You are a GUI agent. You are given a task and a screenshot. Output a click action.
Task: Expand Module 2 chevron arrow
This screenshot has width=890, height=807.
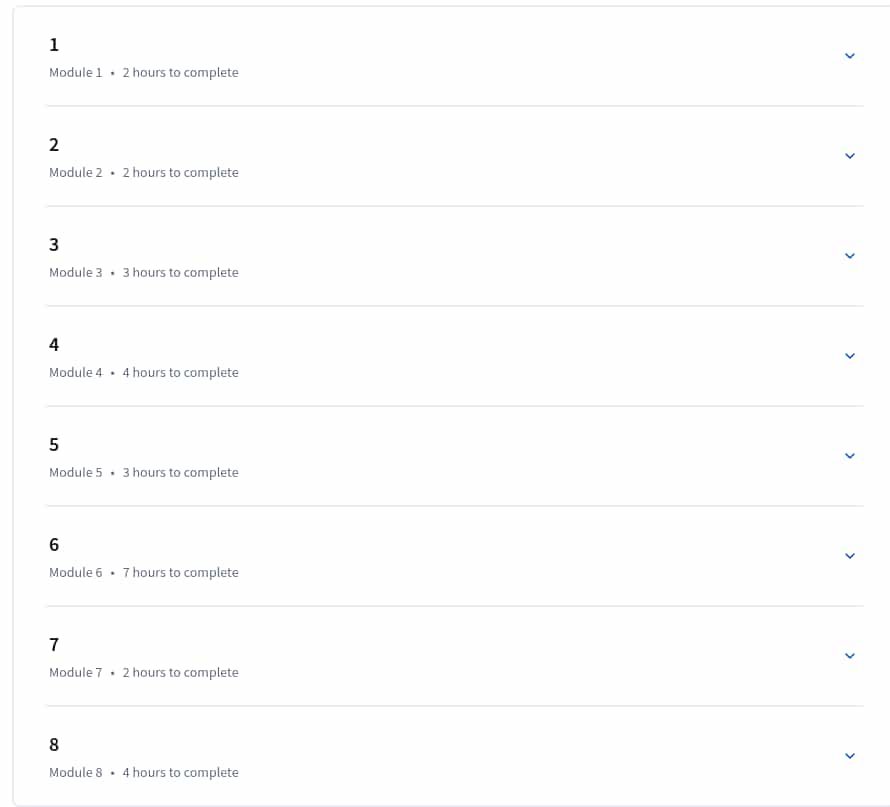(850, 155)
